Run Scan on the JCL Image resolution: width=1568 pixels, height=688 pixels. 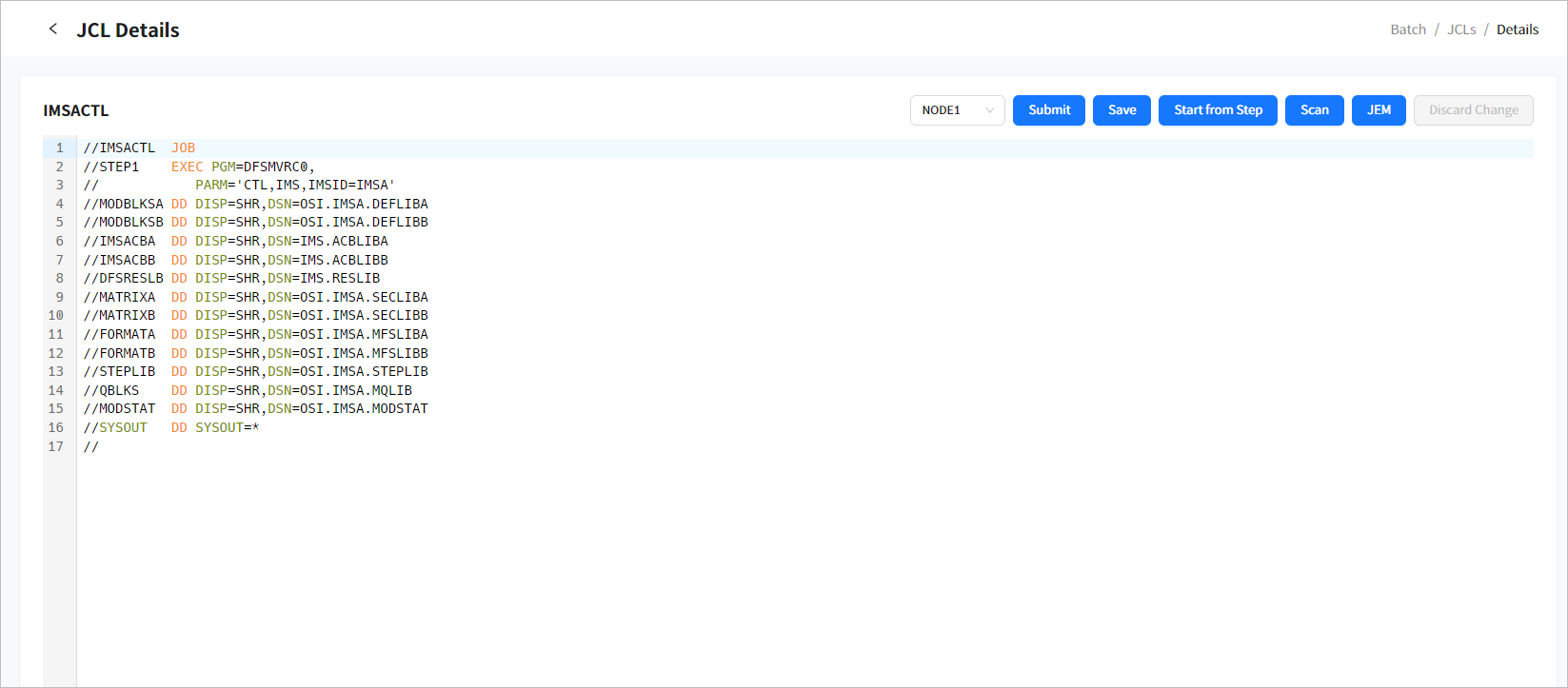tap(1314, 110)
